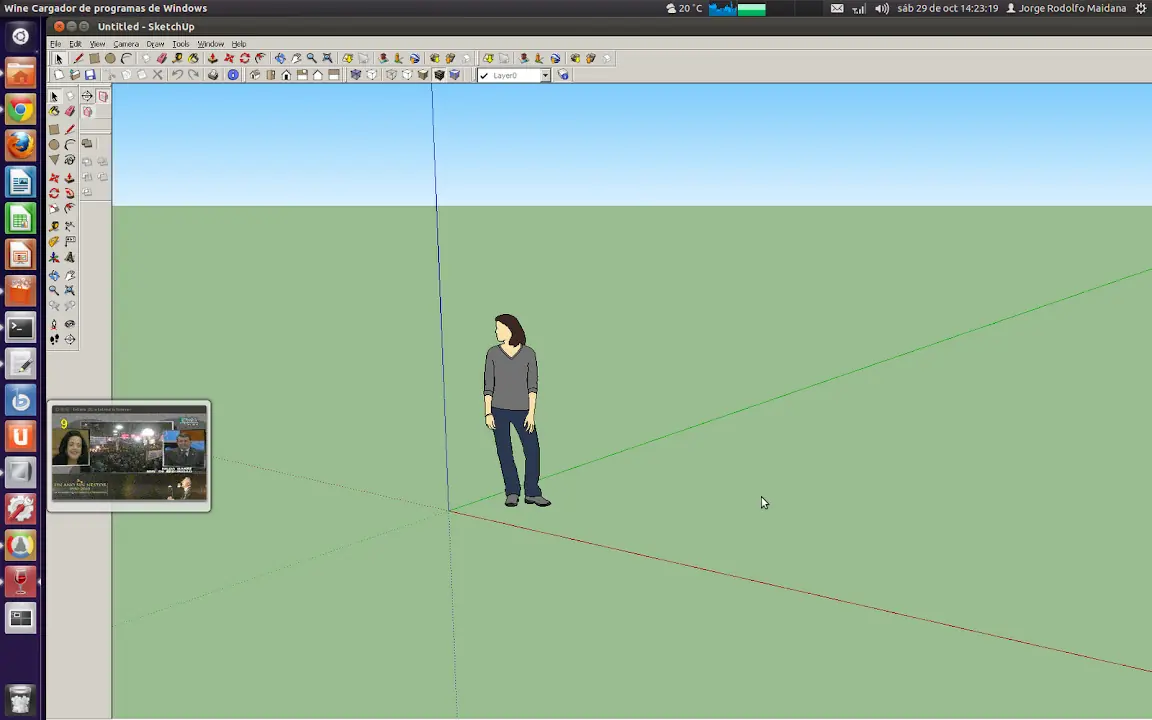Viewport: 1152px width, 720px height.
Task: Open the Window menu
Action: click(x=210, y=44)
